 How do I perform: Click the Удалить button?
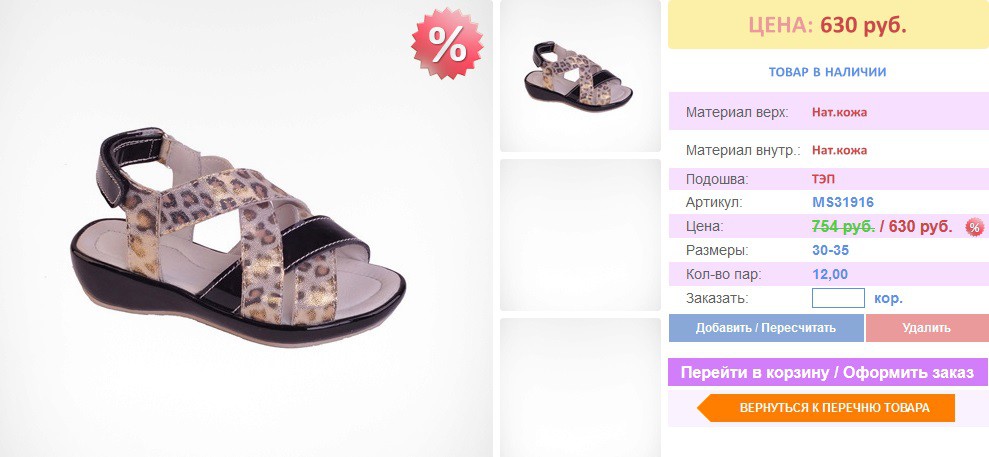927,328
